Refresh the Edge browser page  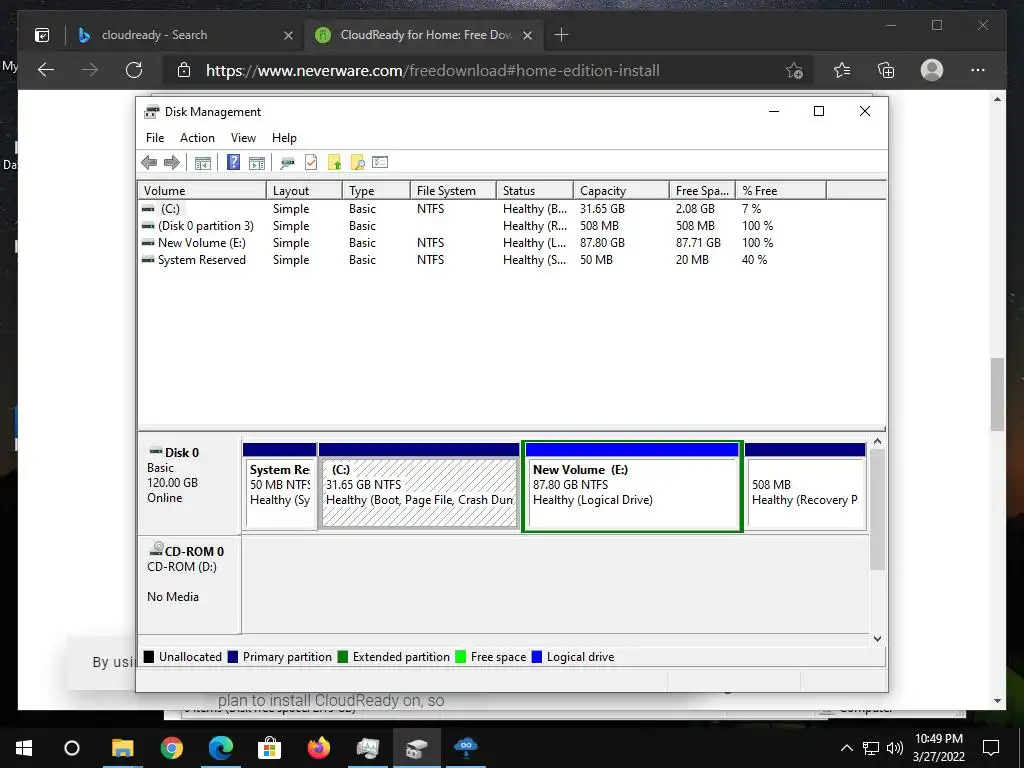tap(134, 70)
